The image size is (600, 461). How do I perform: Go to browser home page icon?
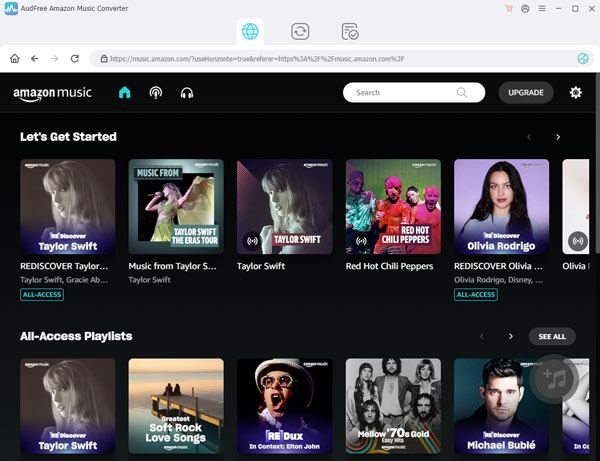(15, 59)
